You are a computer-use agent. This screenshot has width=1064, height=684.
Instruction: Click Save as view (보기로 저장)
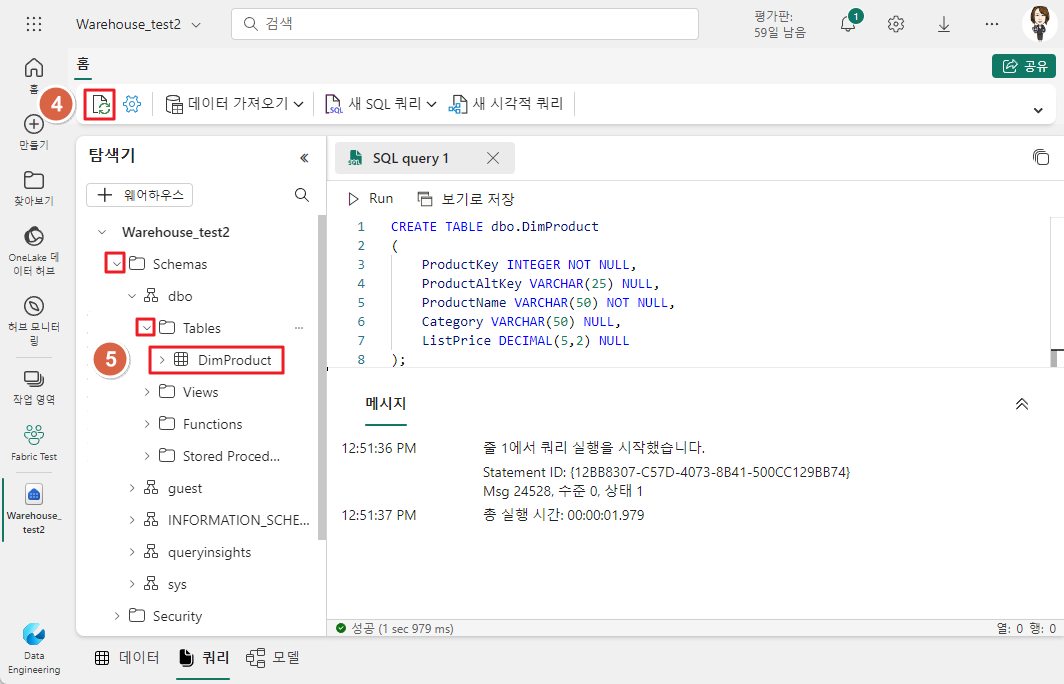[x=466, y=199]
